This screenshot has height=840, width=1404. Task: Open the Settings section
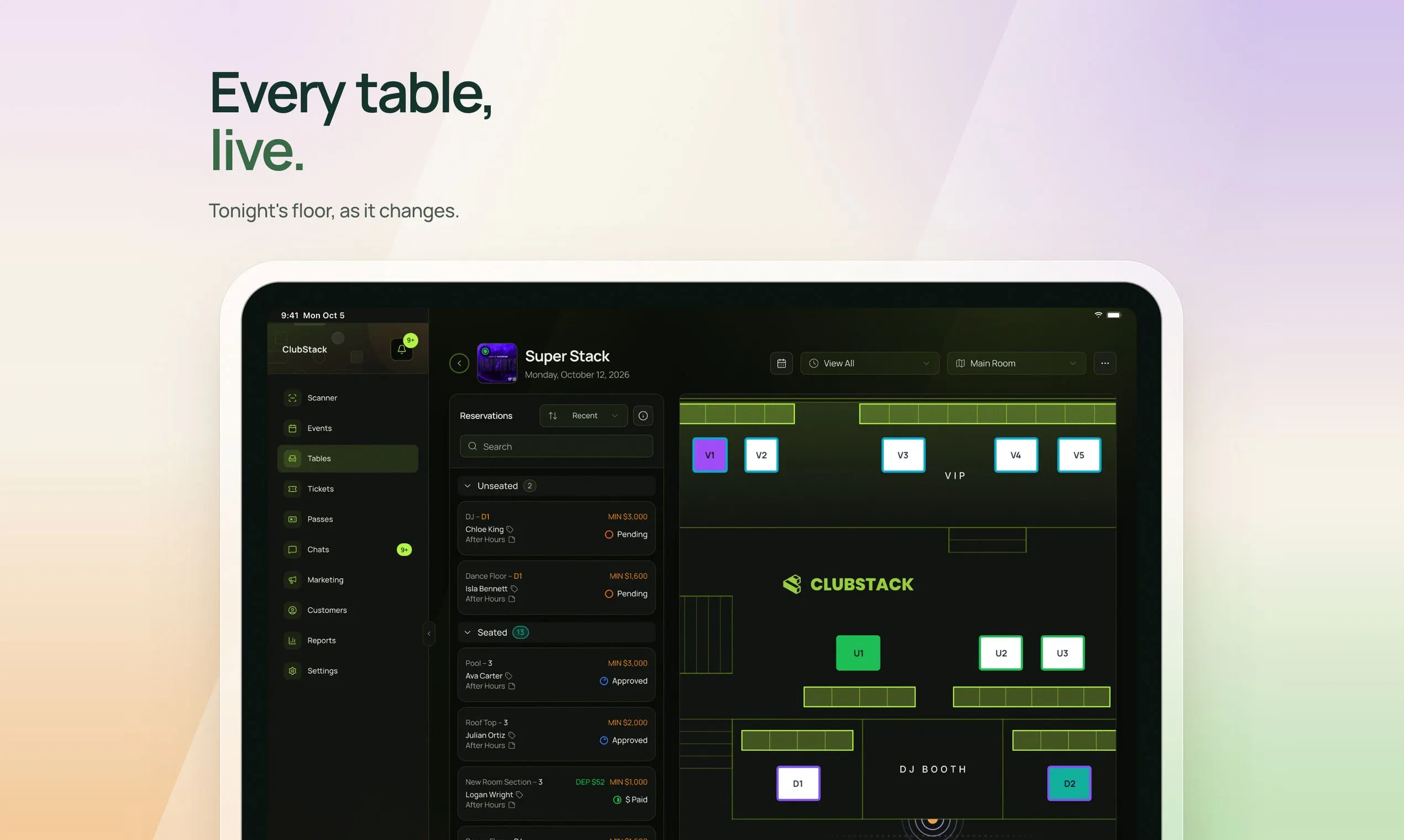(x=348, y=671)
